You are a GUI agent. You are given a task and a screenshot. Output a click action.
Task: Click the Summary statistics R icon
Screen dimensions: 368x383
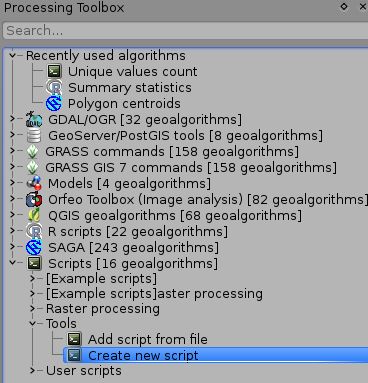[54, 88]
